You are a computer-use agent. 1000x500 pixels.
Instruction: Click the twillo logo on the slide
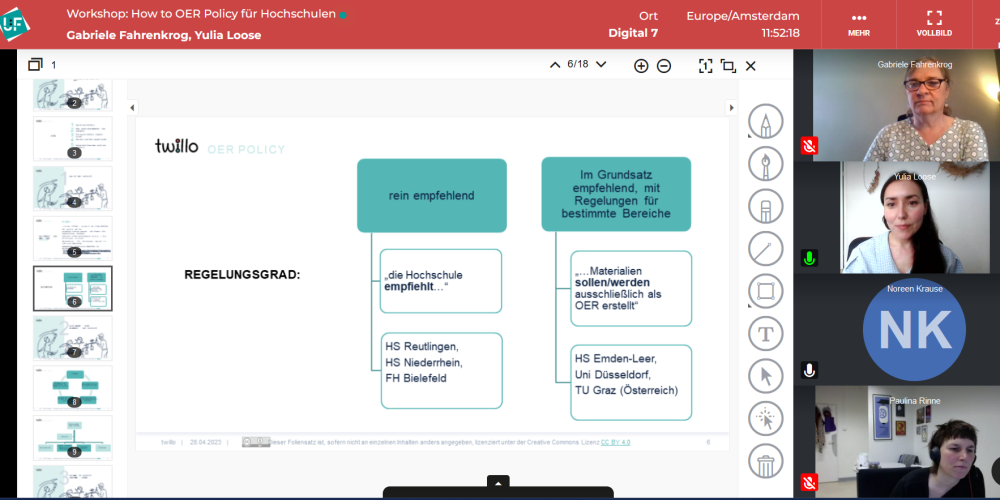(177, 145)
